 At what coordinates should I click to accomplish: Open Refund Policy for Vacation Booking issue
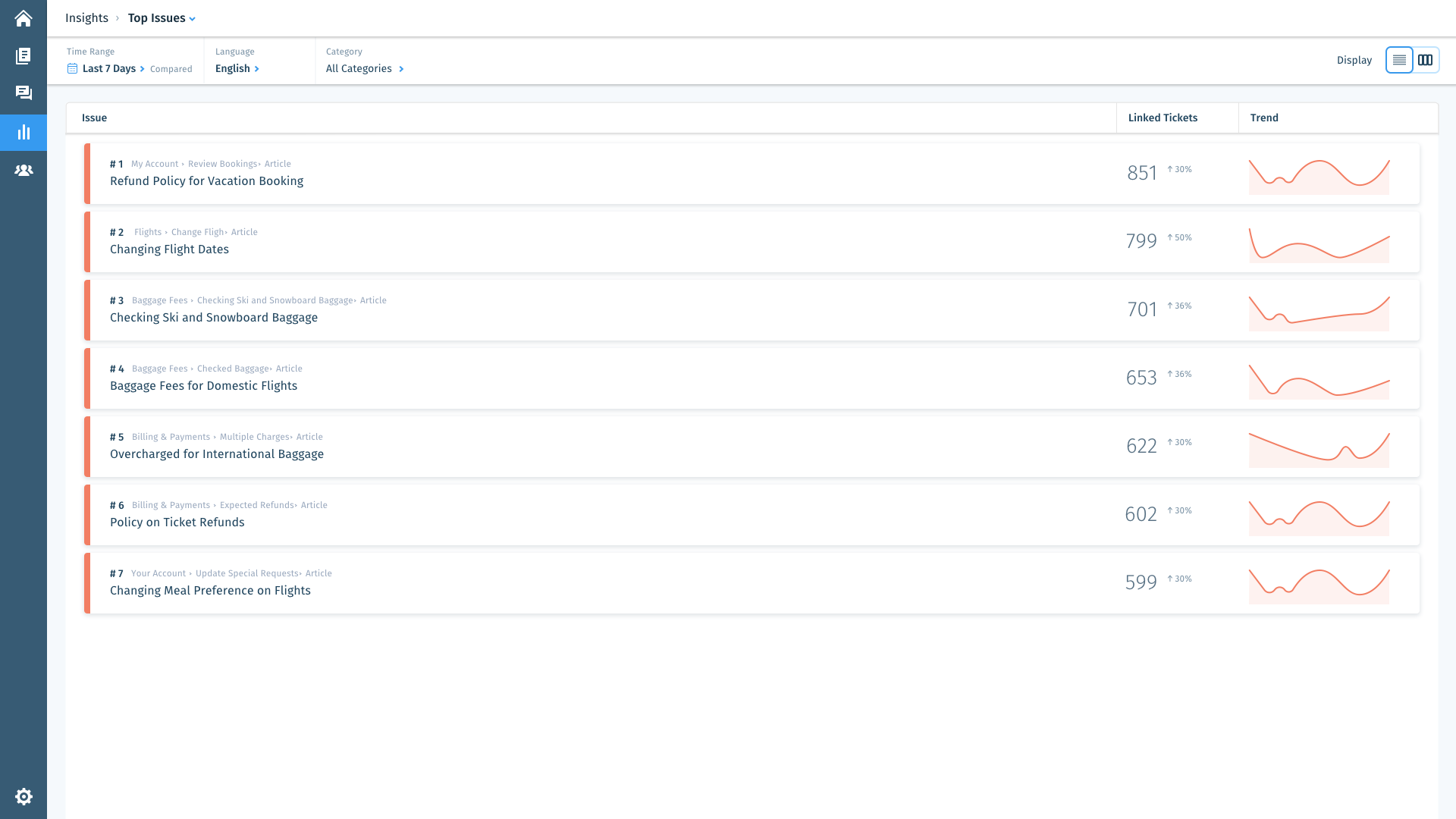pos(206,180)
